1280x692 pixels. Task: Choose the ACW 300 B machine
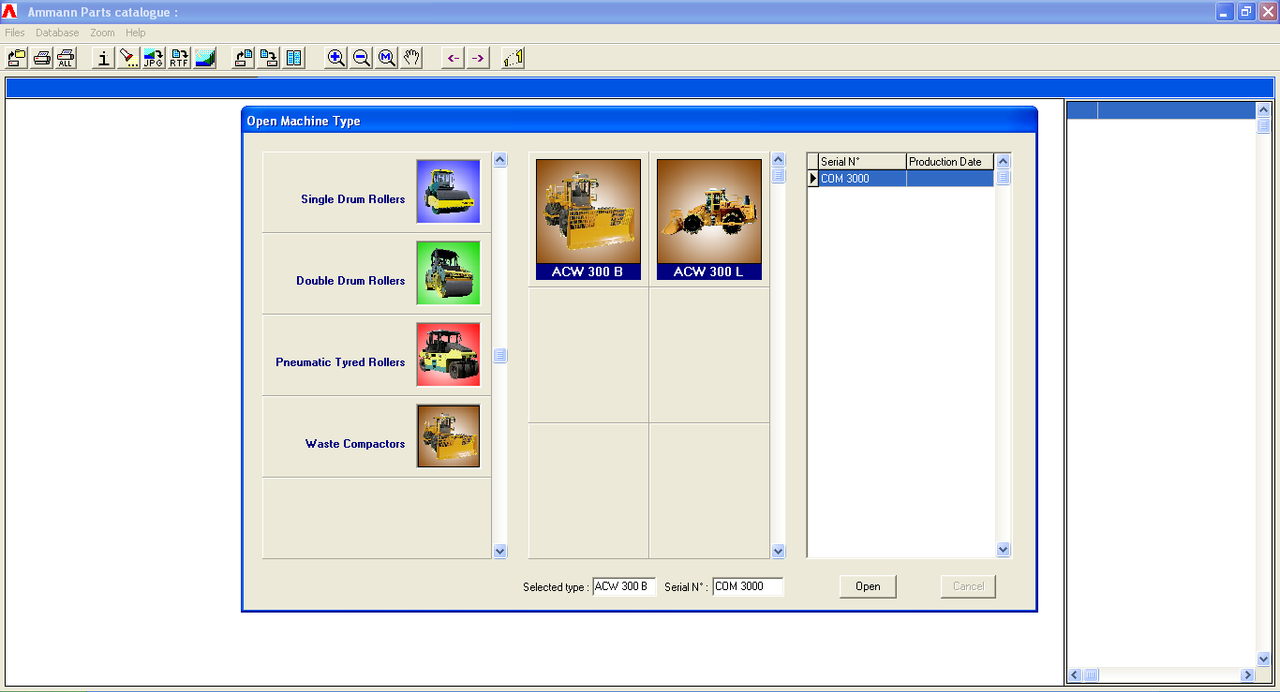point(588,219)
